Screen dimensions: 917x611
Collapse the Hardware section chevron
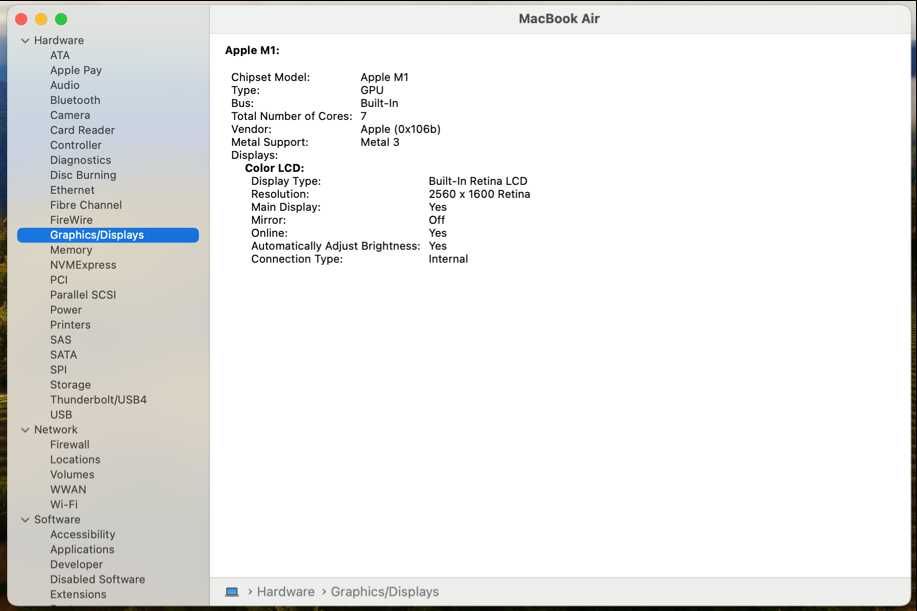point(25,40)
